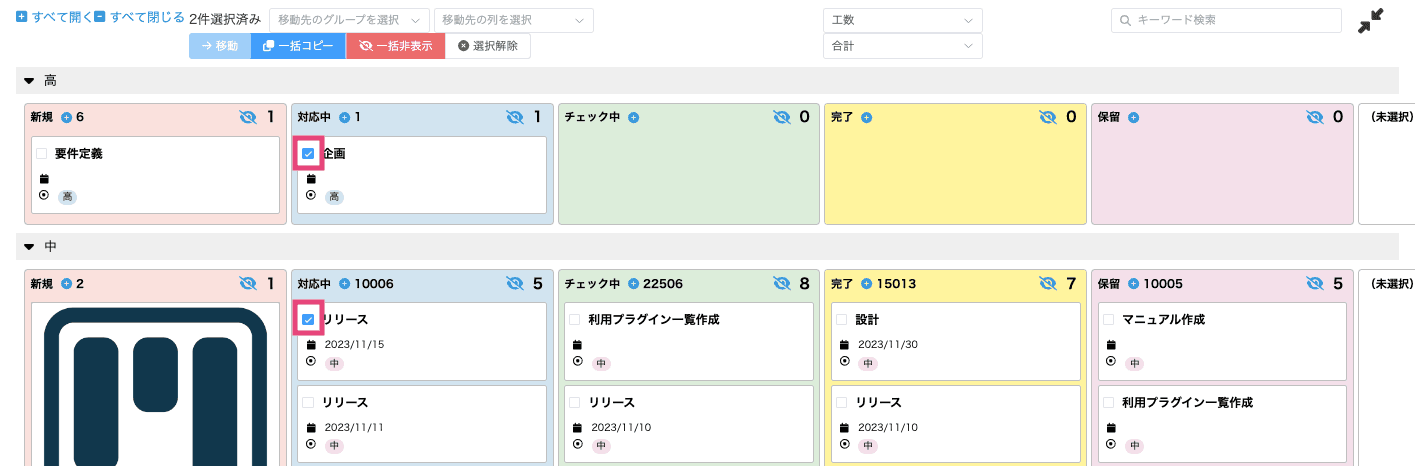The height and width of the screenshot is (466, 1415).
Task: Click the 一括非表示 button
Action: pyautogui.click(x=395, y=46)
